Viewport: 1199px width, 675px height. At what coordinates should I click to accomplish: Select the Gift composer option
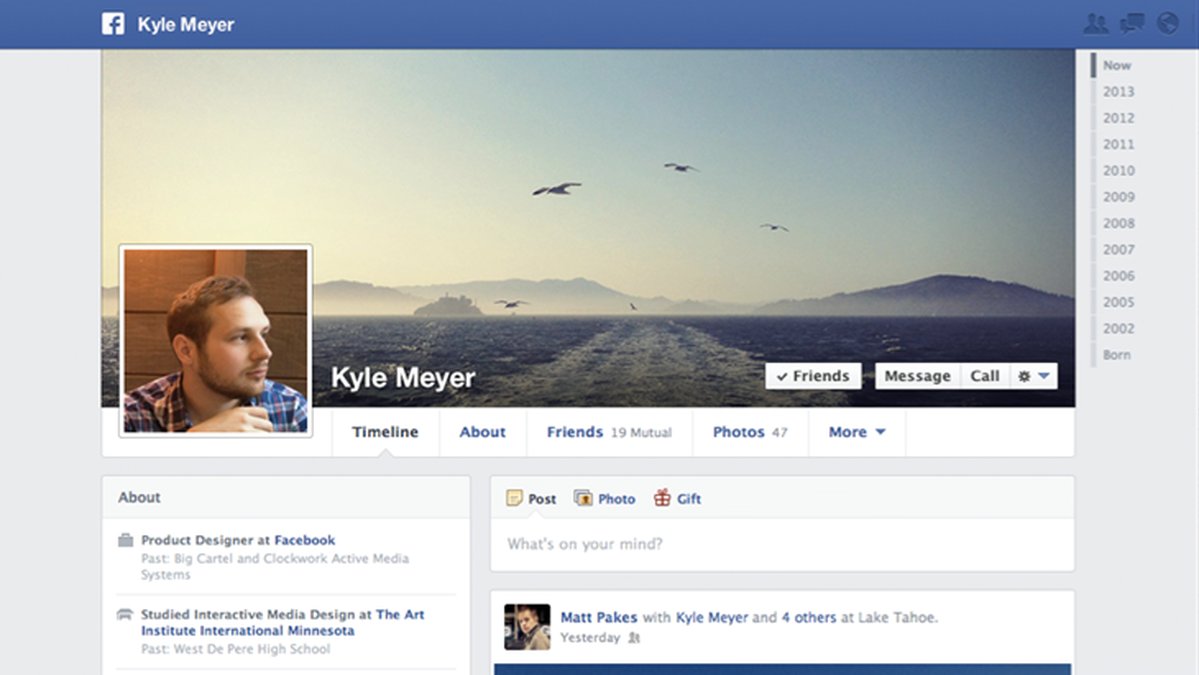pos(677,498)
